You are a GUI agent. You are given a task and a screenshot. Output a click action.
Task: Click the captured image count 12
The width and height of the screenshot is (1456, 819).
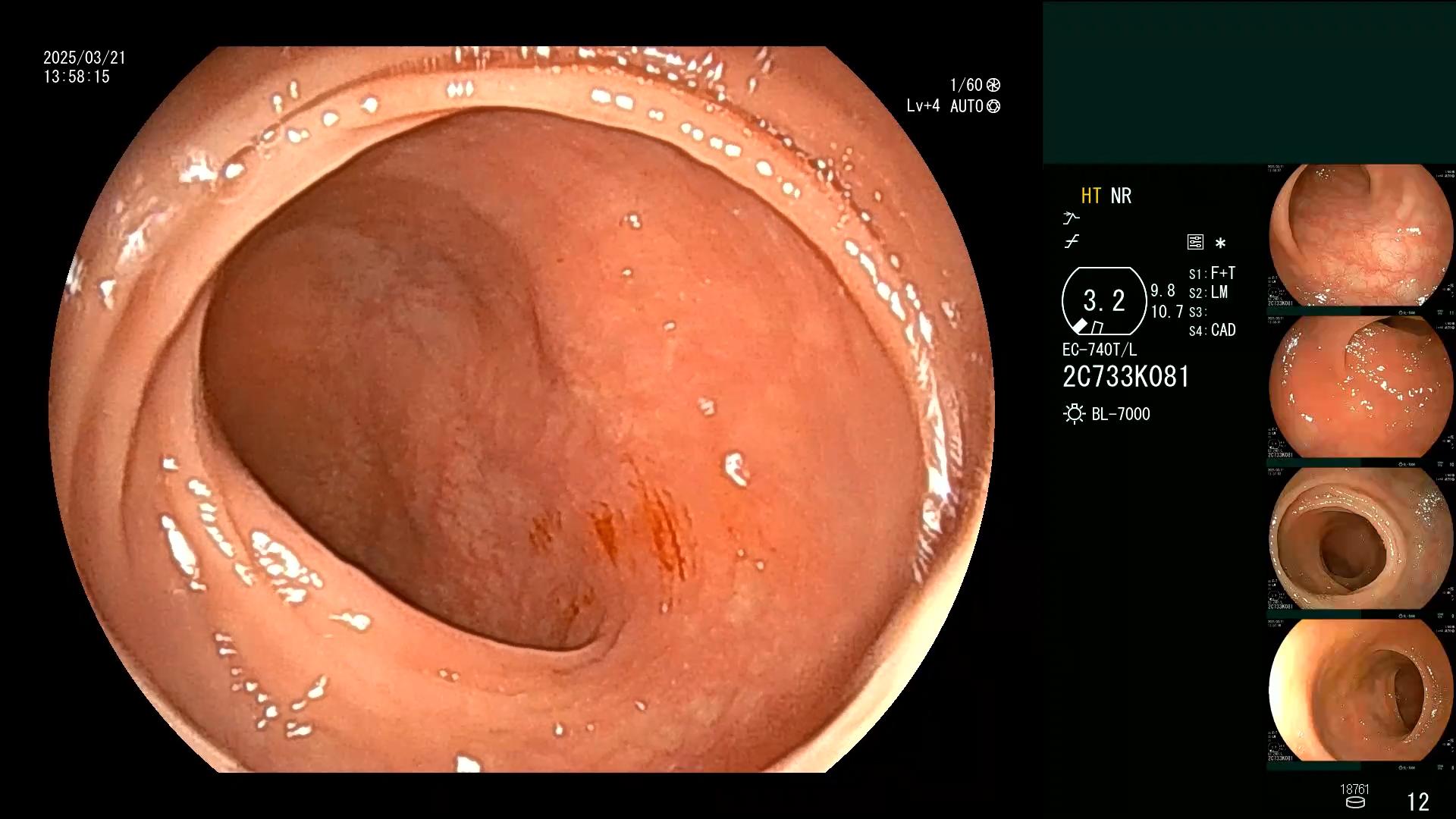1417,802
